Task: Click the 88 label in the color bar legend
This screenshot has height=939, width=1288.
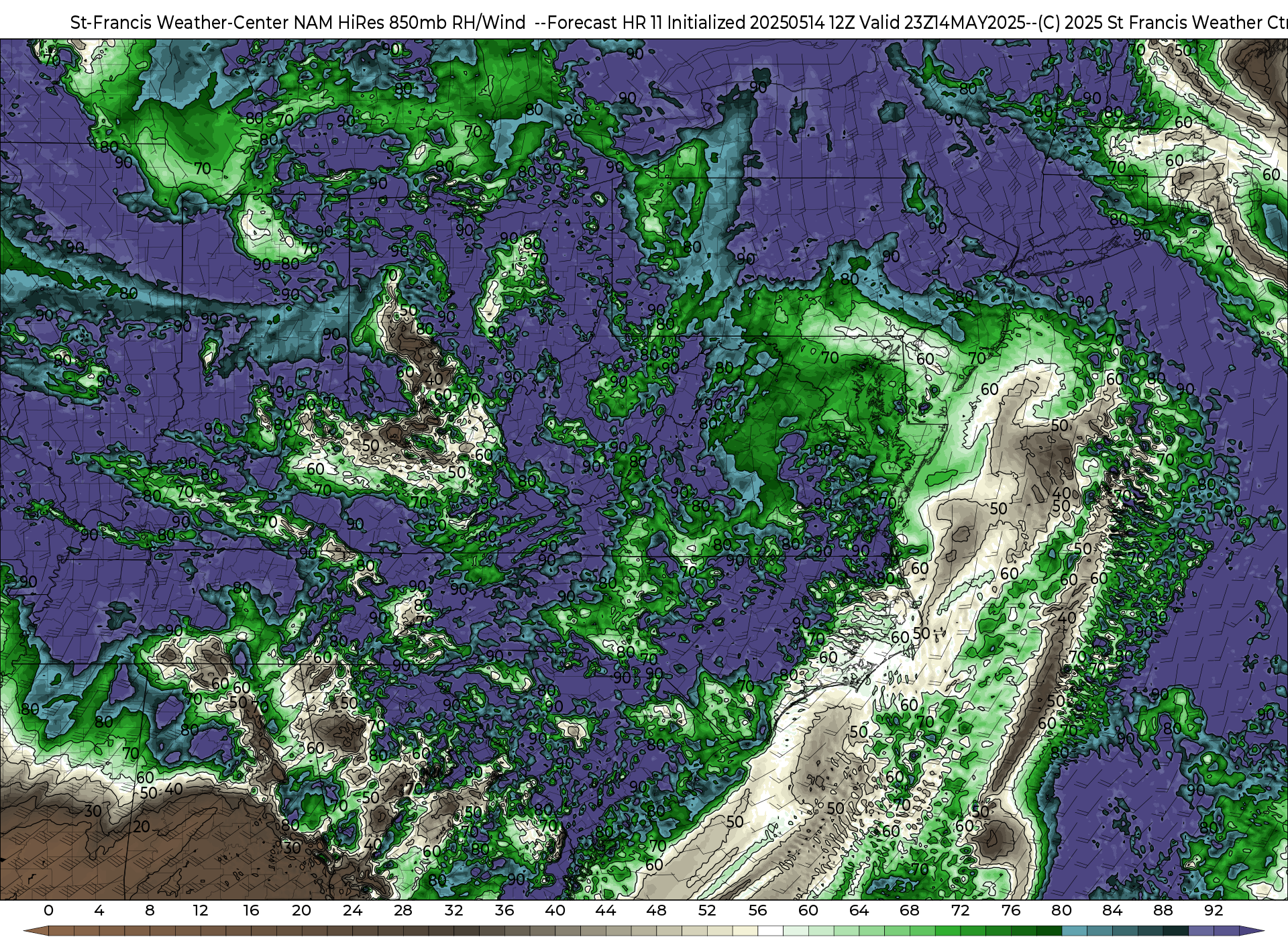Action: click(x=1163, y=910)
